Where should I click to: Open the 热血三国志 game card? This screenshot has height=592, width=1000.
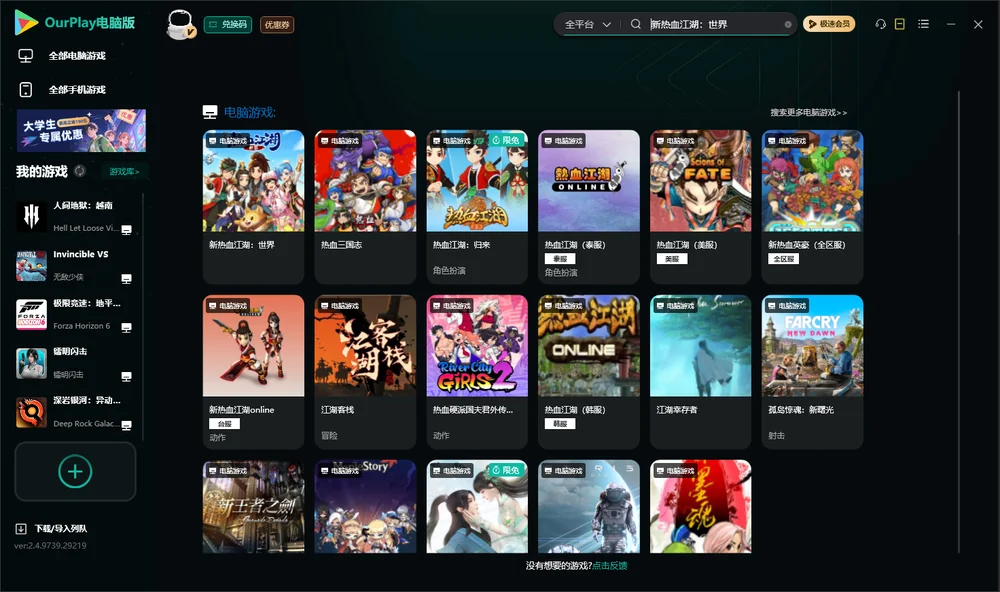coord(365,207)
